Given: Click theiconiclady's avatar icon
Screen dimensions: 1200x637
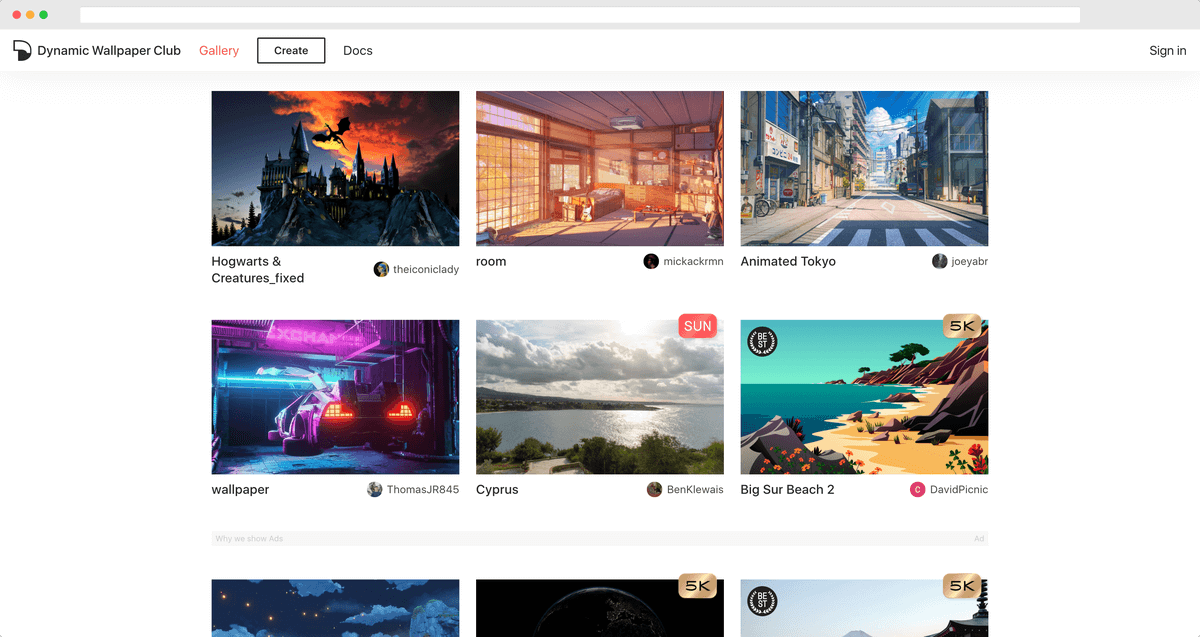Looking at the screenshot, I should point(381,269).
